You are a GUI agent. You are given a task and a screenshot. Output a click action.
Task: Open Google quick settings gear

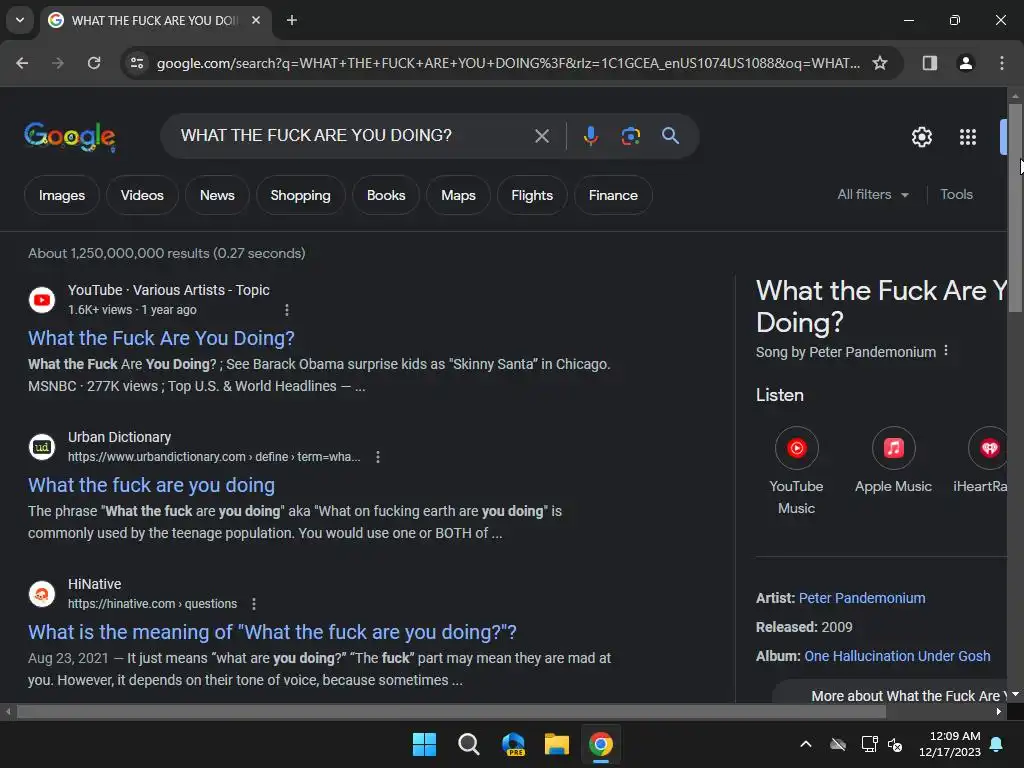point(921,137)
